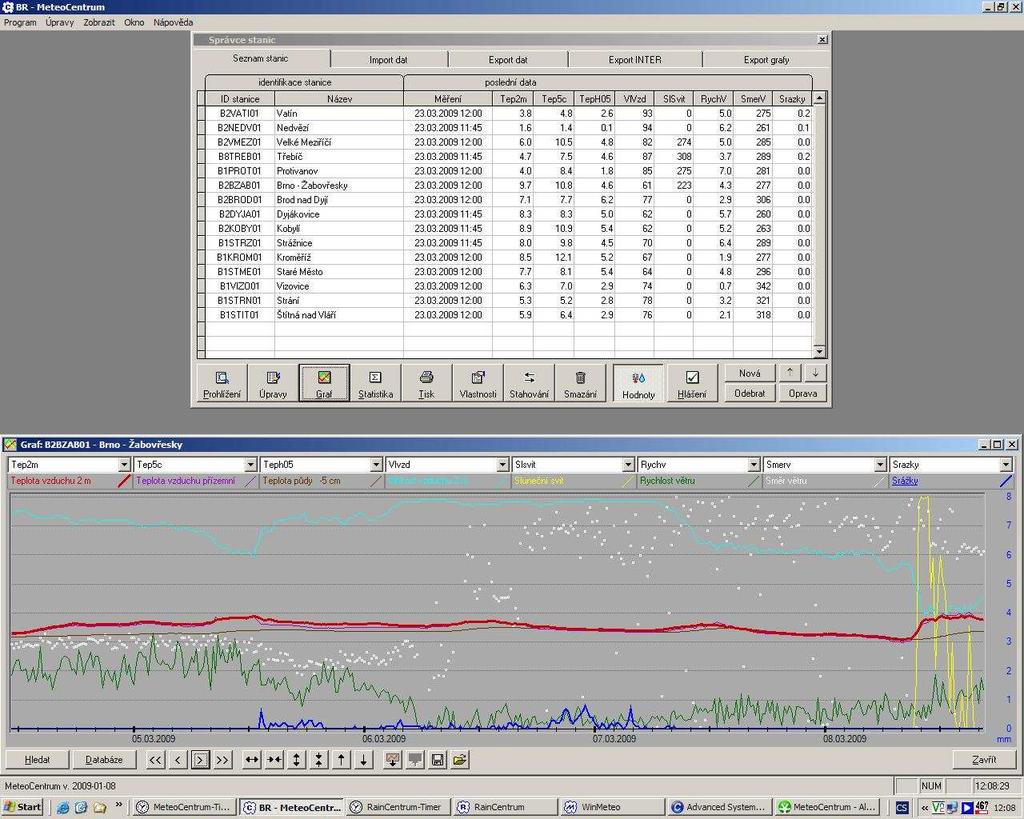Open the Teph05 series dropdown
The image size is (1024, 819).
[376, 464]
